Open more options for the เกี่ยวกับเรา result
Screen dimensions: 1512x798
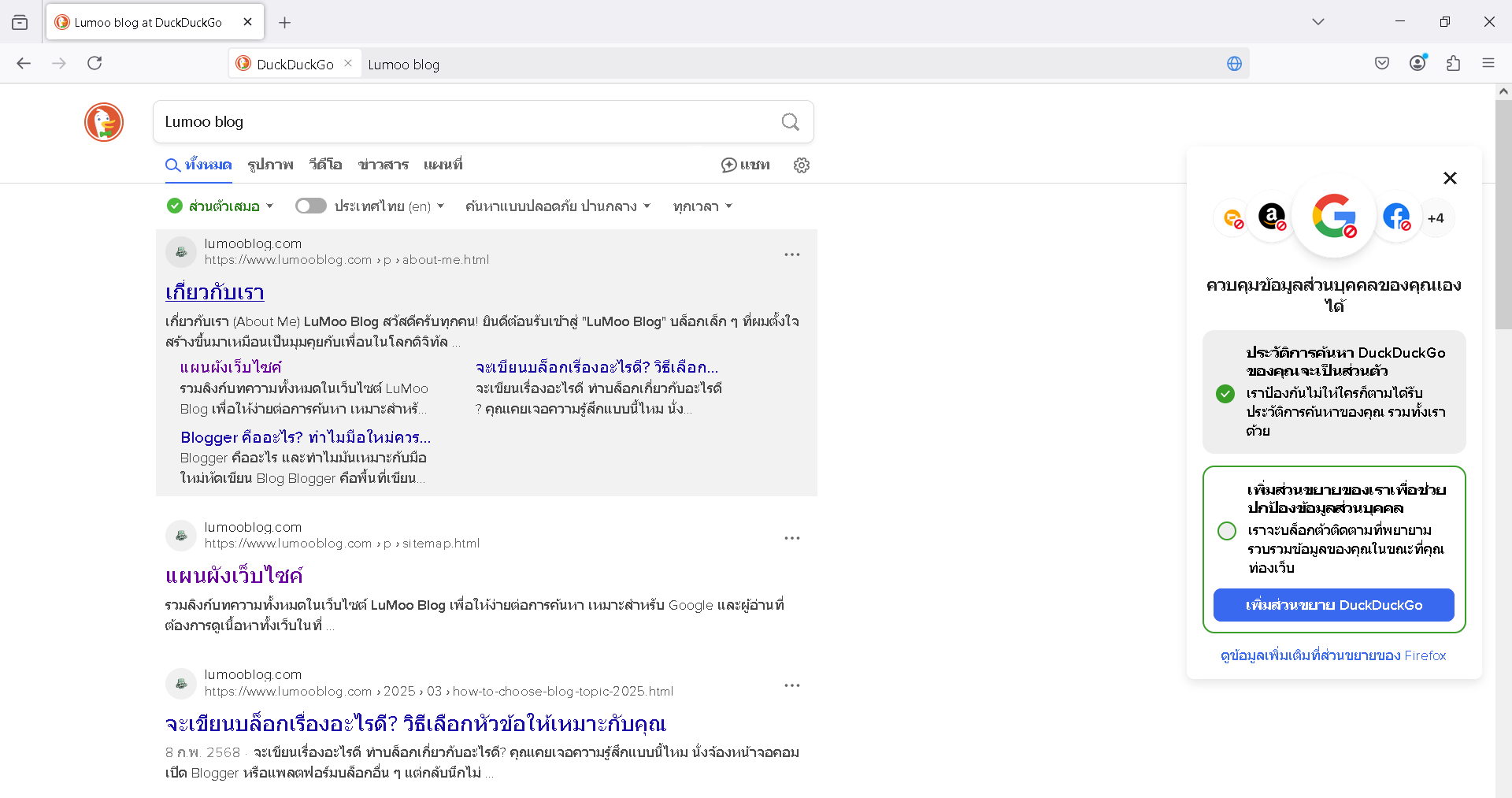coord(792,254)
